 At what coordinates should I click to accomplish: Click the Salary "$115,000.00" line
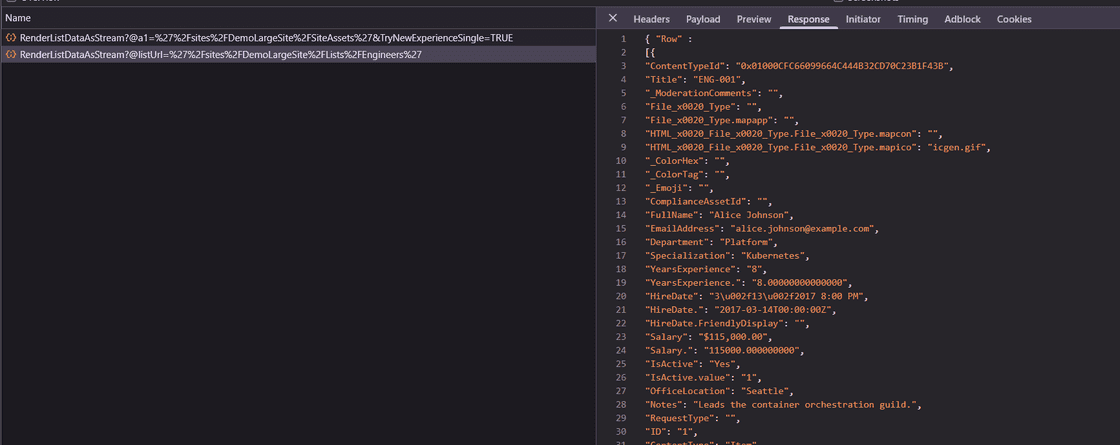pos(709,337)
